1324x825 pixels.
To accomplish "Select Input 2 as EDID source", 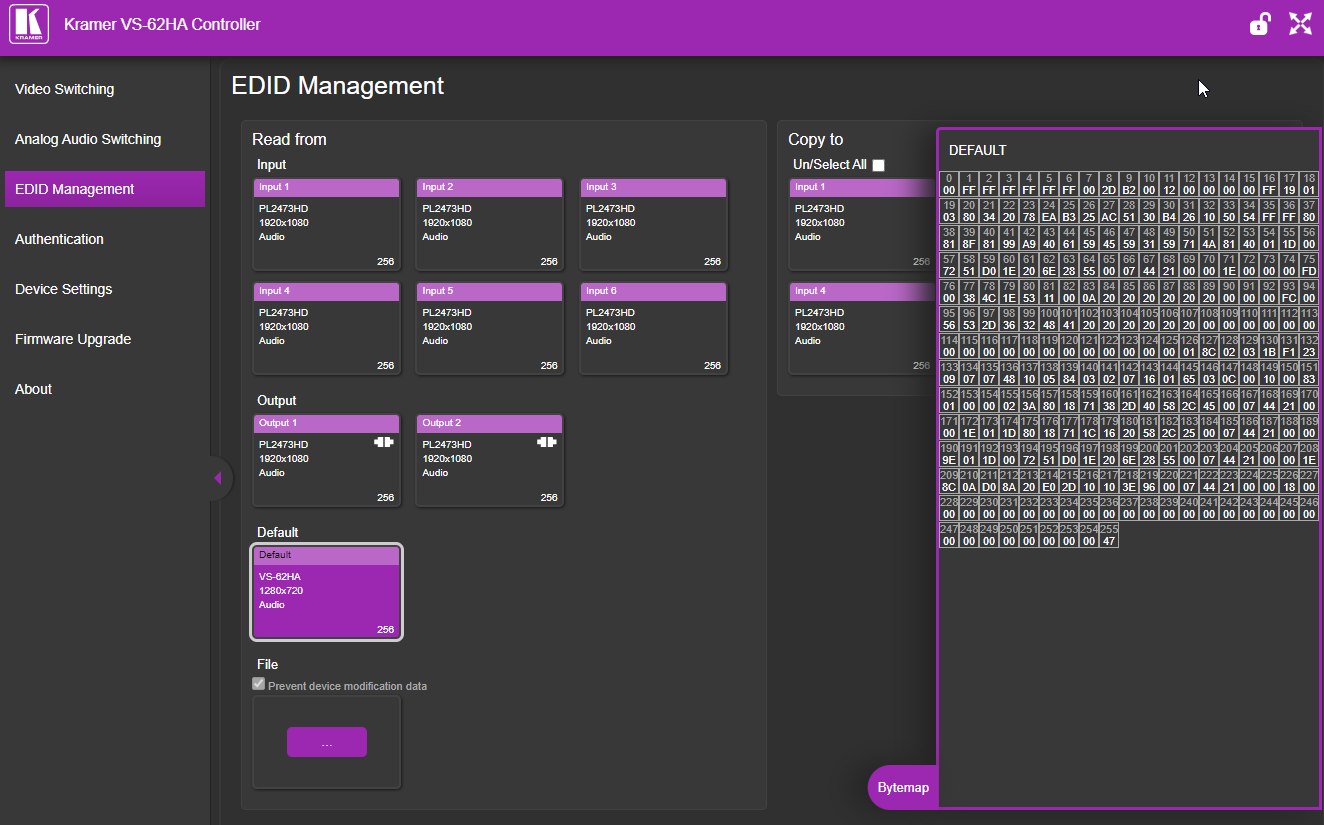I will (490, 224).
